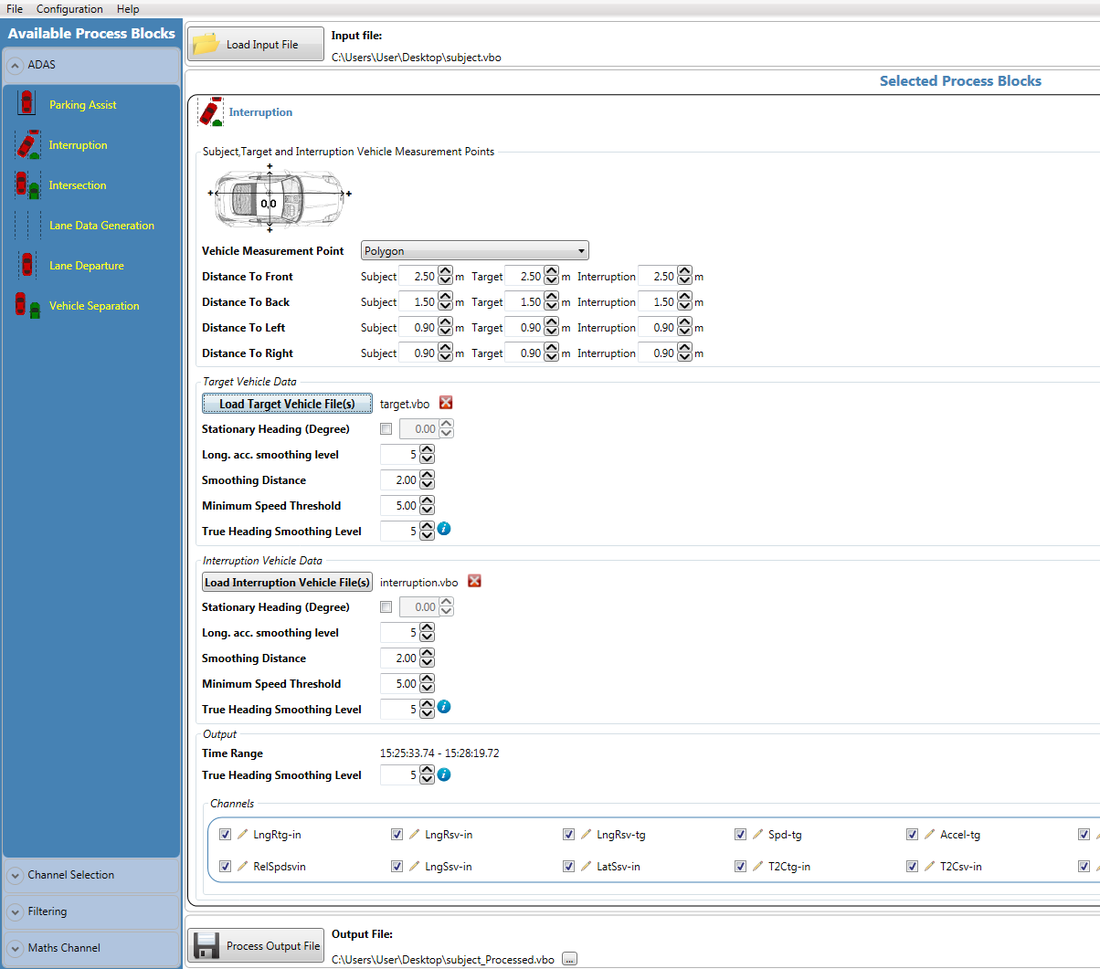Click the Process Output File button

[x=256, y=946]
